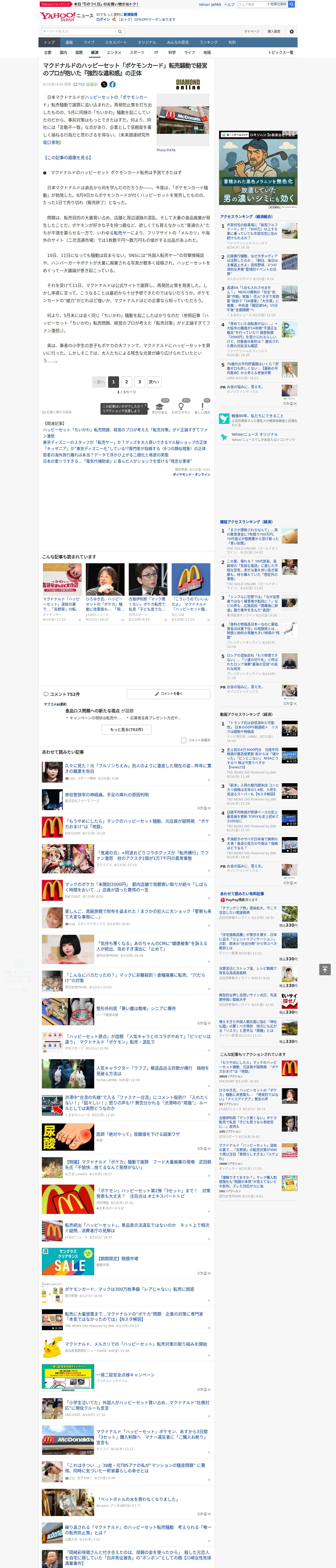
Task: Share the article on Facebook
Action: (112, 85)
